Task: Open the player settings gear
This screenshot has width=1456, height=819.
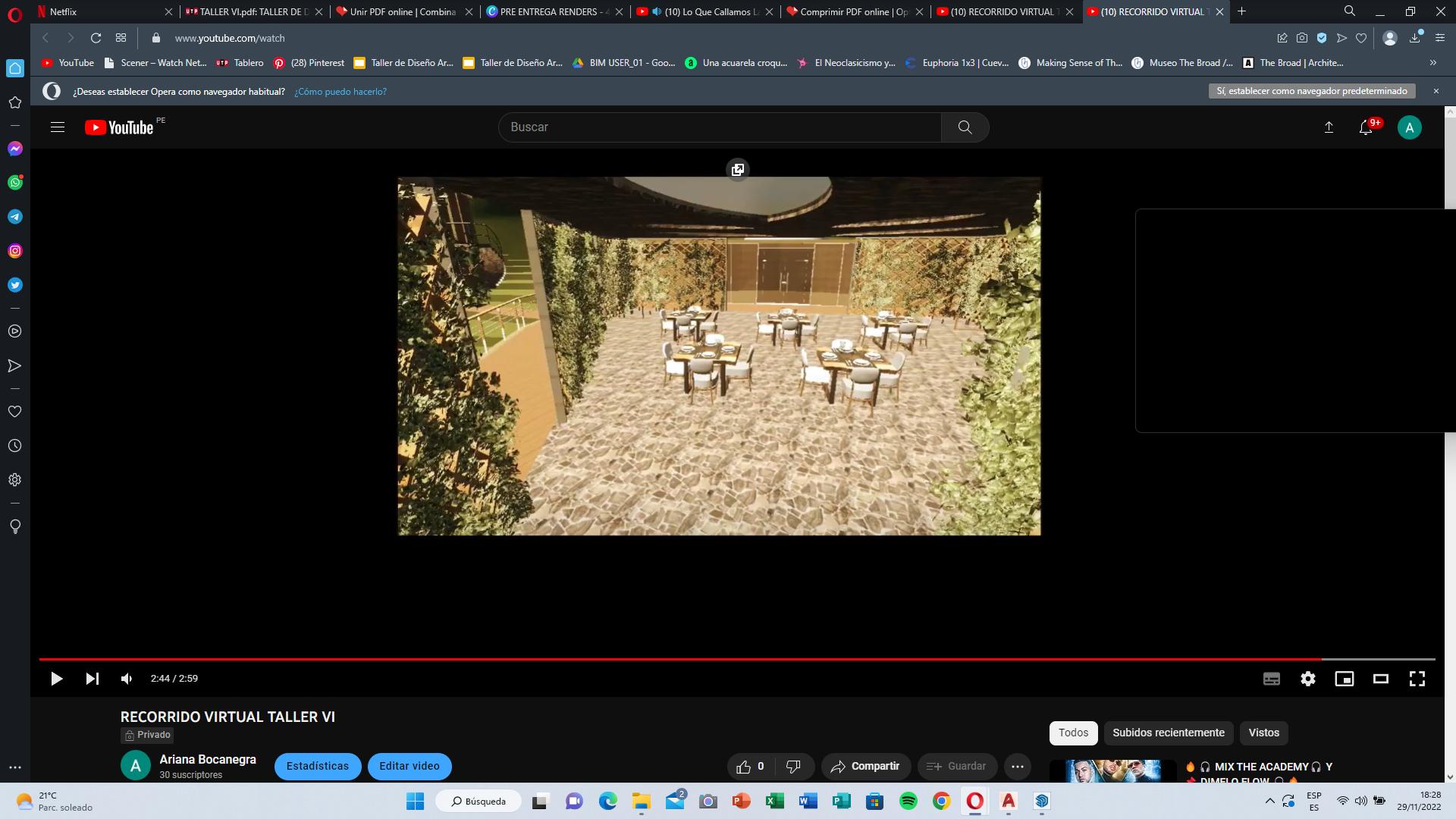Action: pyautogui.click(x=1308, y=679)
